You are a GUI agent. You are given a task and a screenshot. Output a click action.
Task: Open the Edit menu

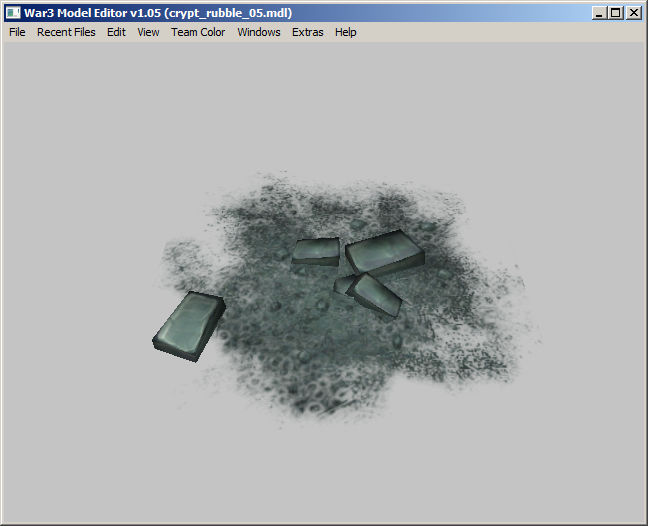[116, 32]
